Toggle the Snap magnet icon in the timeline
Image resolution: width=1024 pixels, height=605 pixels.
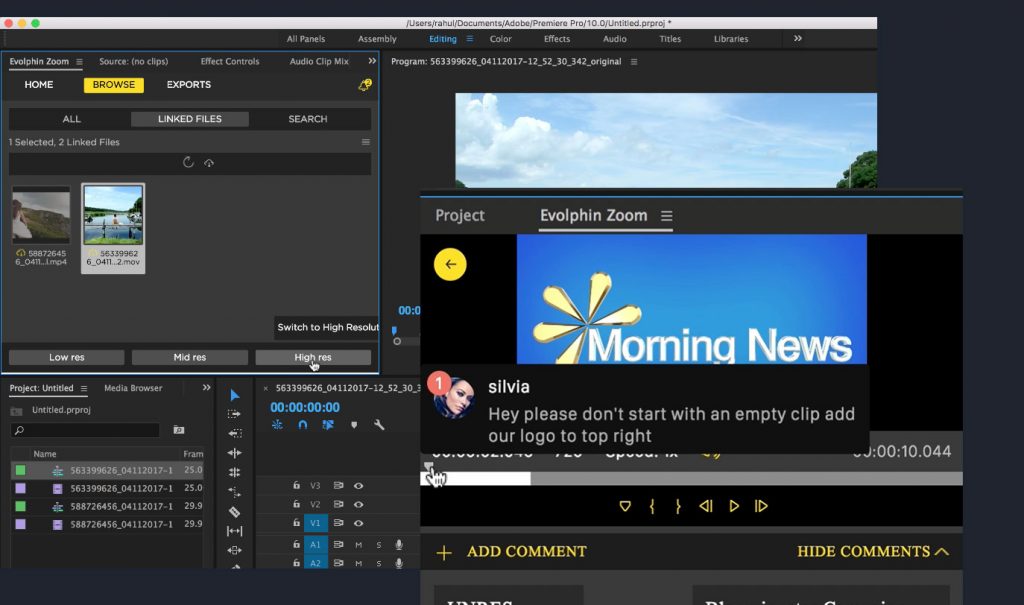click(302, 425)
